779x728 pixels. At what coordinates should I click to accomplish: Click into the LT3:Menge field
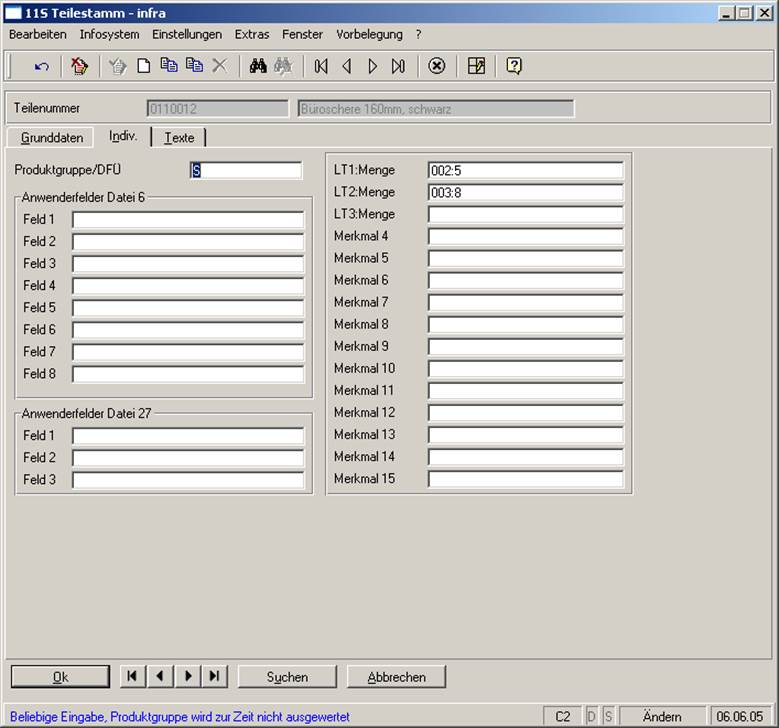tap(525, 214)
